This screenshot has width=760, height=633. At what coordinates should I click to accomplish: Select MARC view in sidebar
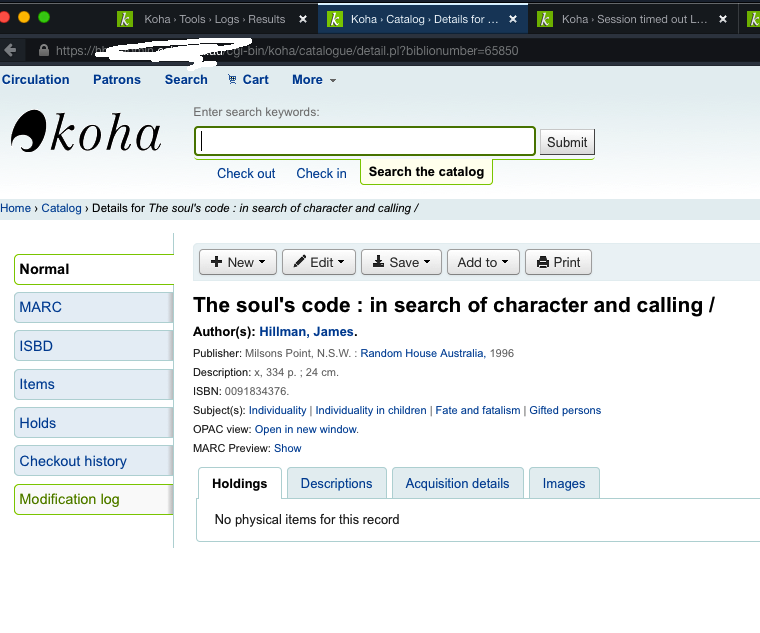point(41,307)
